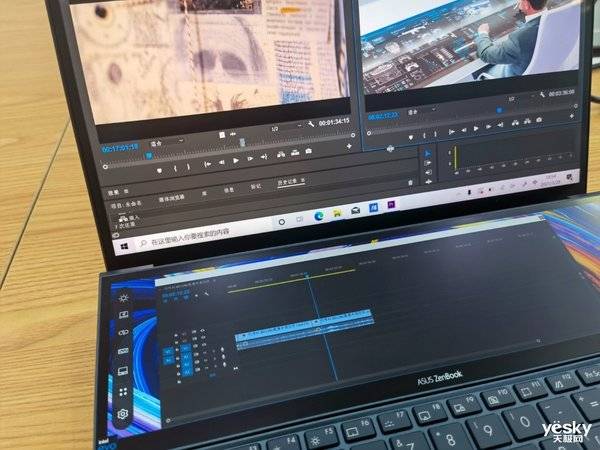The image size is (600, 450).
Task: Click the Program monitor blue timecode
Action: (x=383, y=116)
